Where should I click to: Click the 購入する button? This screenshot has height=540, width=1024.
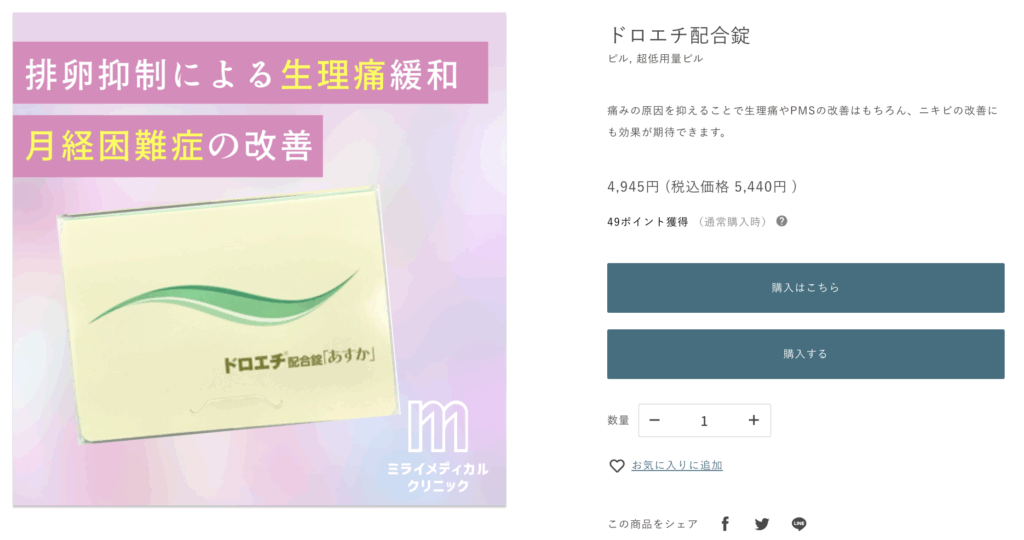click(x=805, y=354)
